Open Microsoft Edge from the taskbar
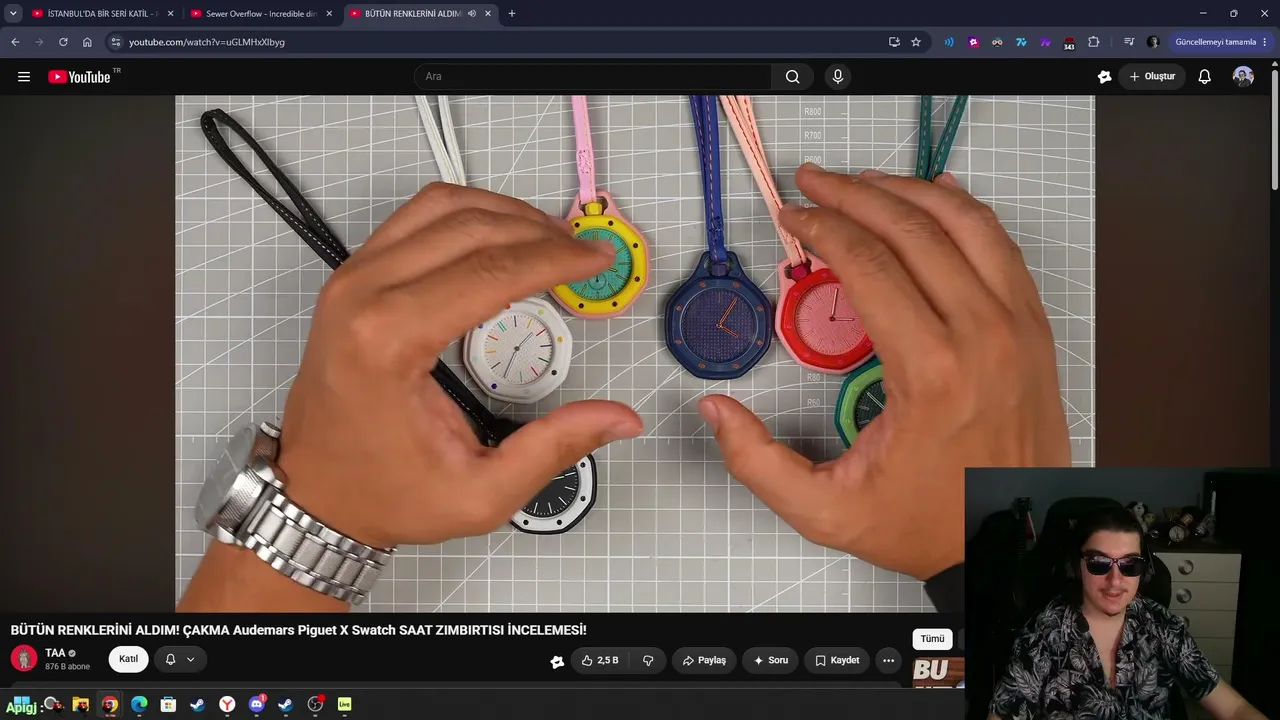 click(139, 705)
